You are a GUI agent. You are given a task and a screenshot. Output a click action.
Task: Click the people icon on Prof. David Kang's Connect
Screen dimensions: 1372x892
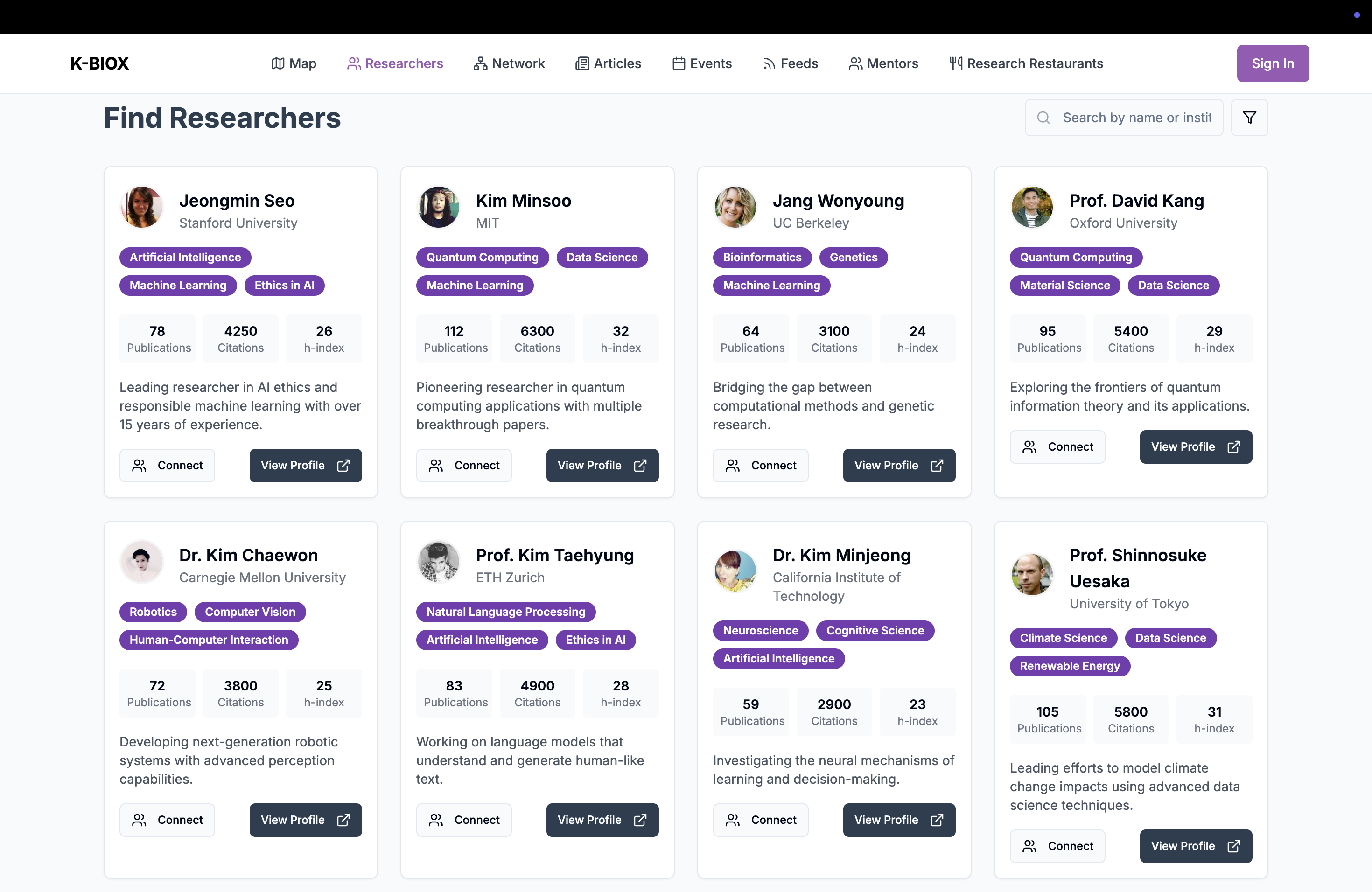pyautogui.click(x=1029, y=446)
